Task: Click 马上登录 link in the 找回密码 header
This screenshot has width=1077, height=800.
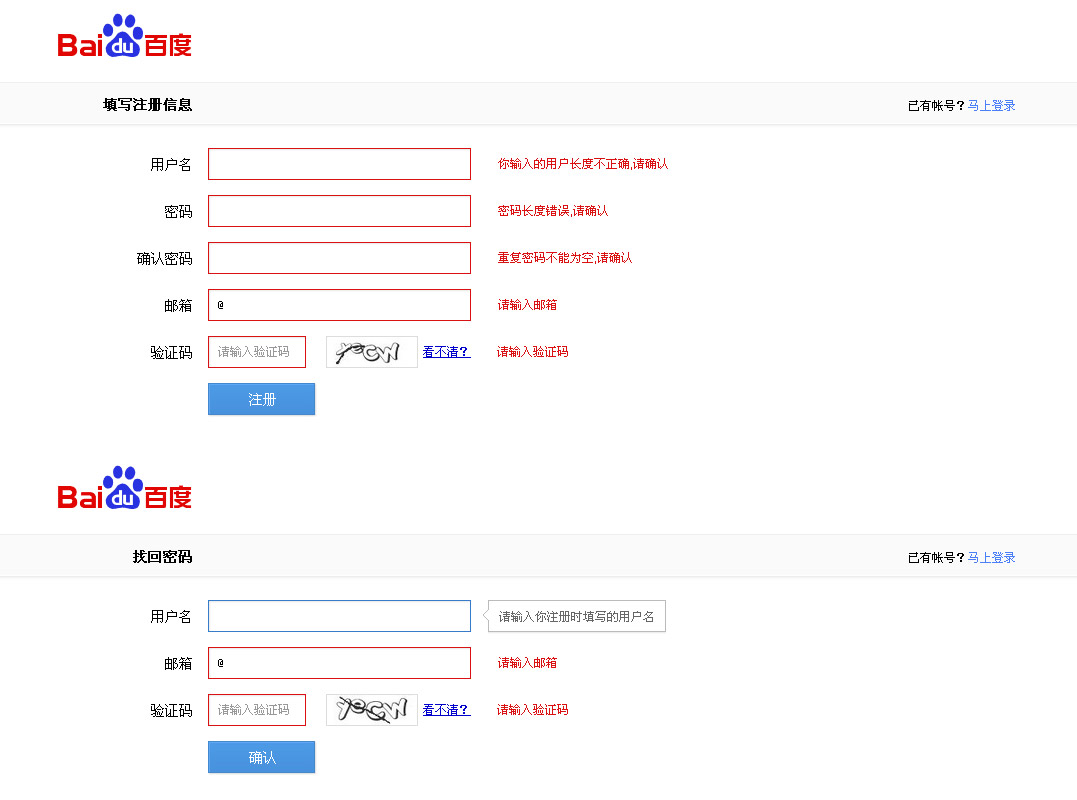Action: pyautogui.click(x=991, y=557)
